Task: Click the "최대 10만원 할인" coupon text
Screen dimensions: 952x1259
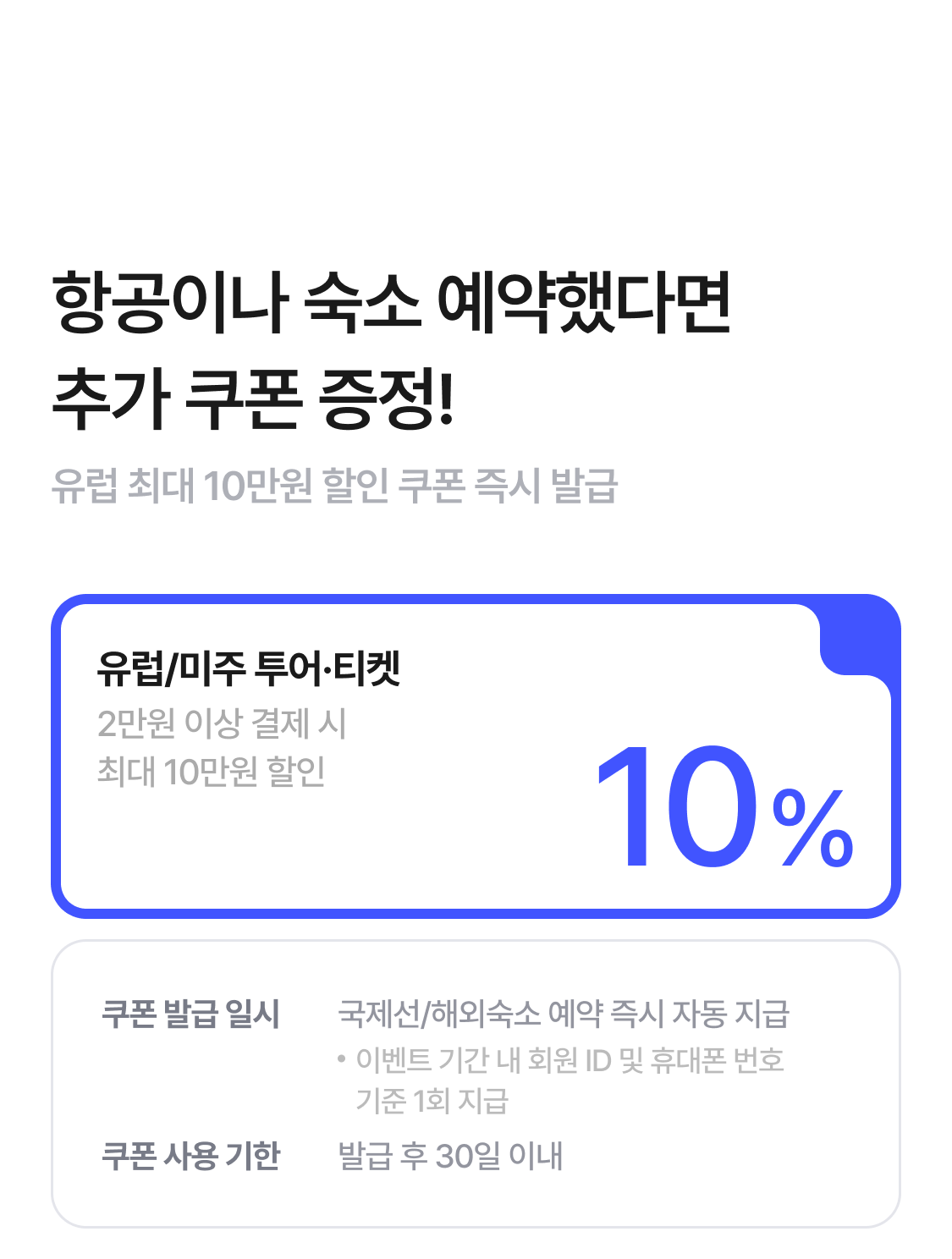Action: click(212, 771)
